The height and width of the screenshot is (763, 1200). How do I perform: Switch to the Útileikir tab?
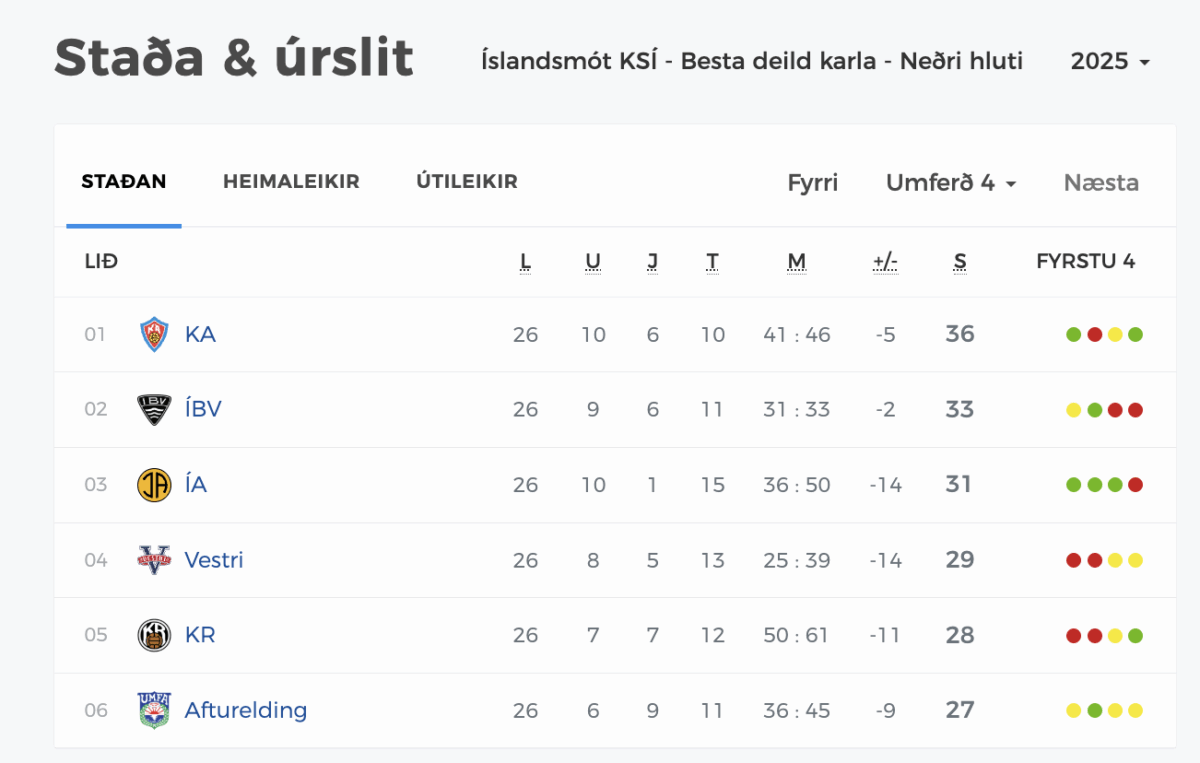(467, 182)
